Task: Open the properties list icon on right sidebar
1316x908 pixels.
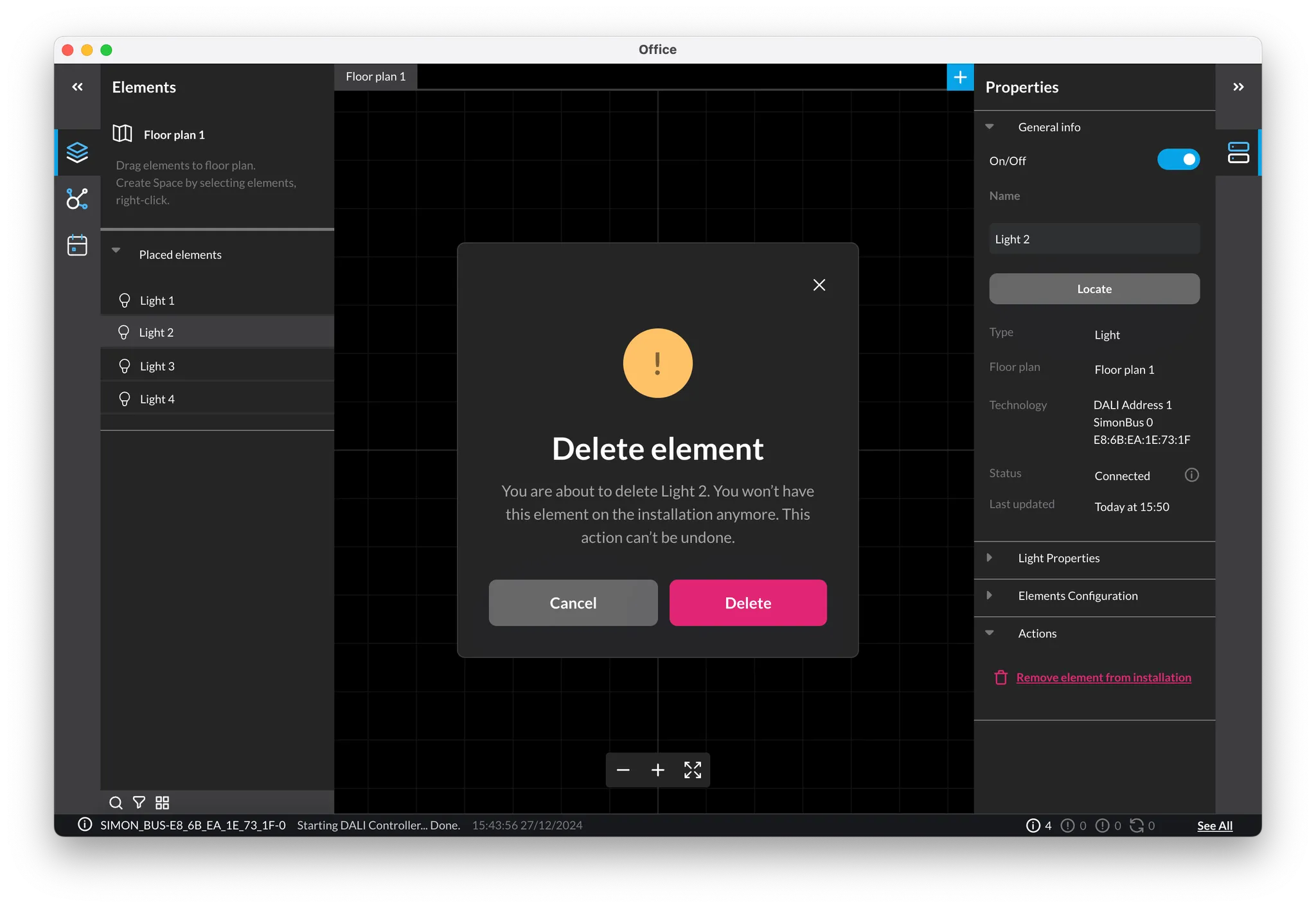Action: pos(1238,152)
